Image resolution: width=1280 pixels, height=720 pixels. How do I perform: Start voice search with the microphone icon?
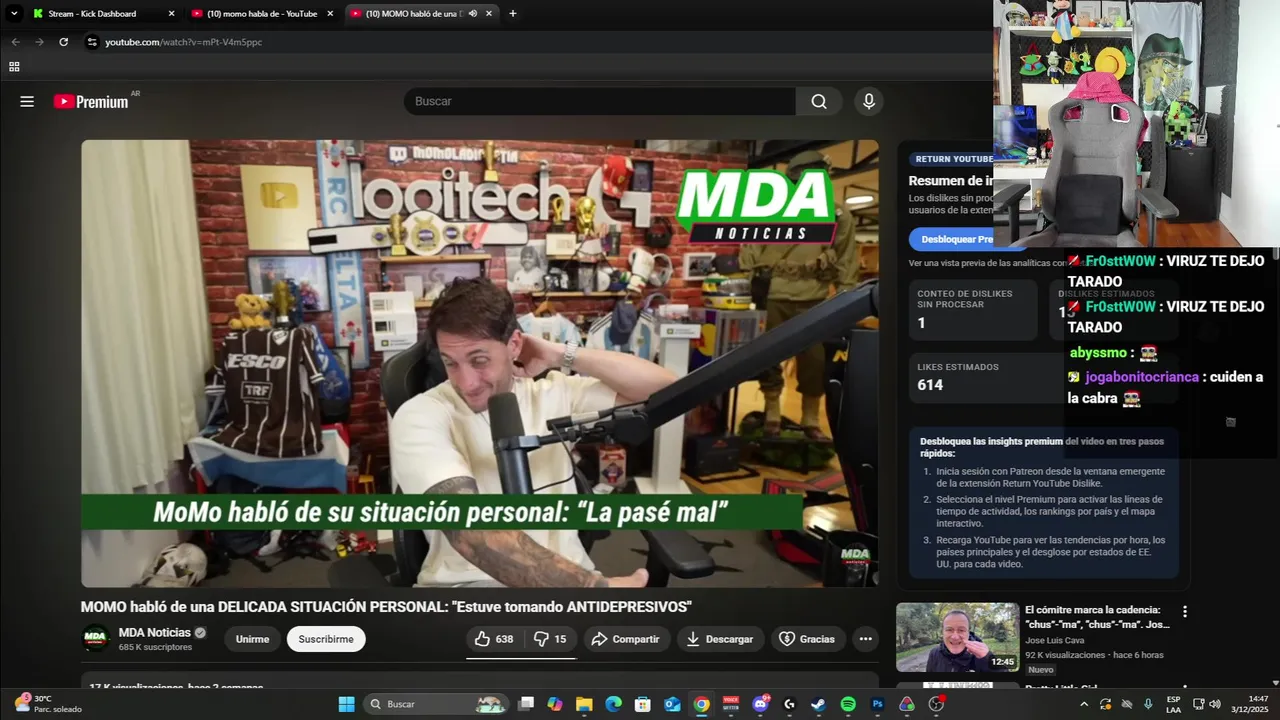[x=869, y=101]
